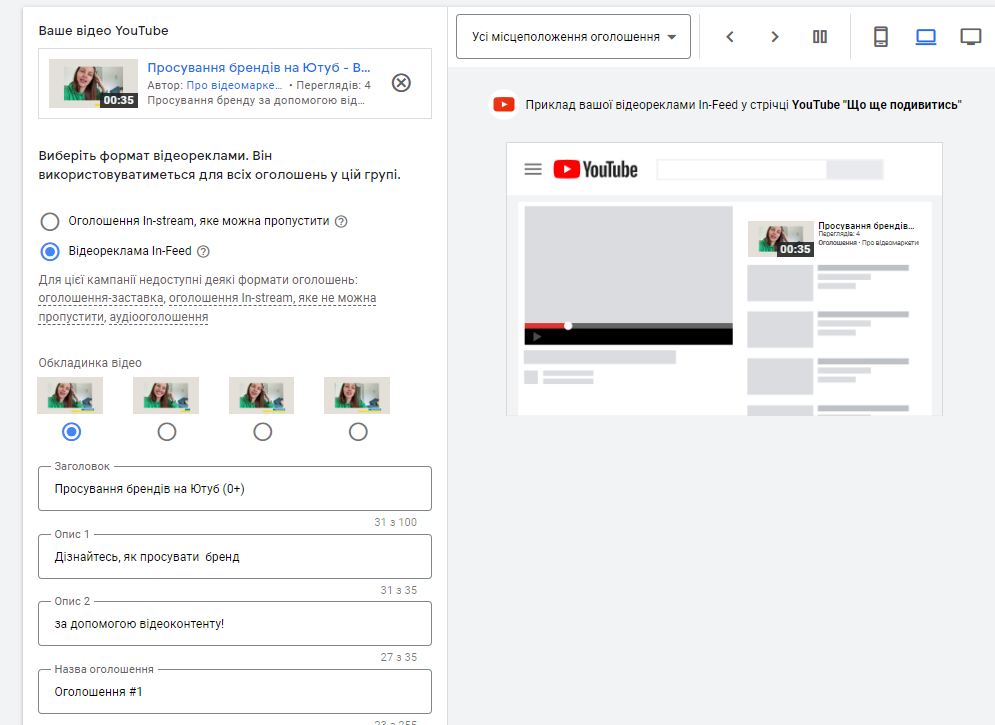Click the search bar in YouTube preview
The image size is (995, 725).
tap(741, 169)
